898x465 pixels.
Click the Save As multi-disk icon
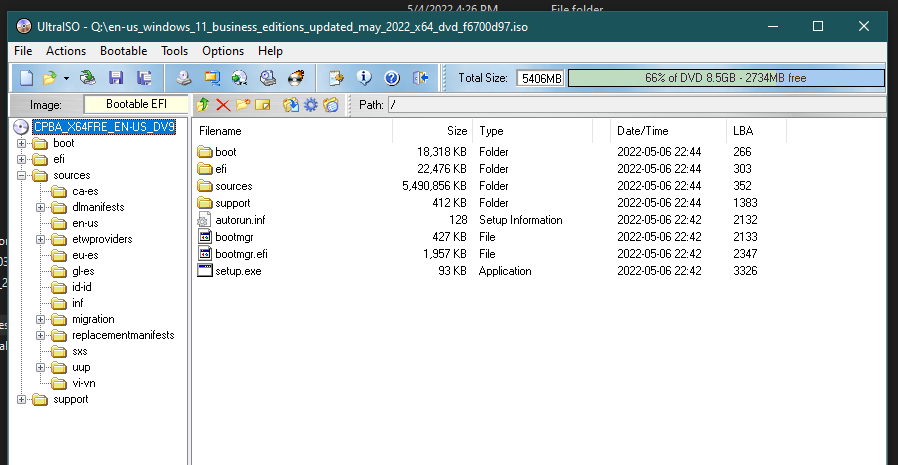tap(144, 78)
